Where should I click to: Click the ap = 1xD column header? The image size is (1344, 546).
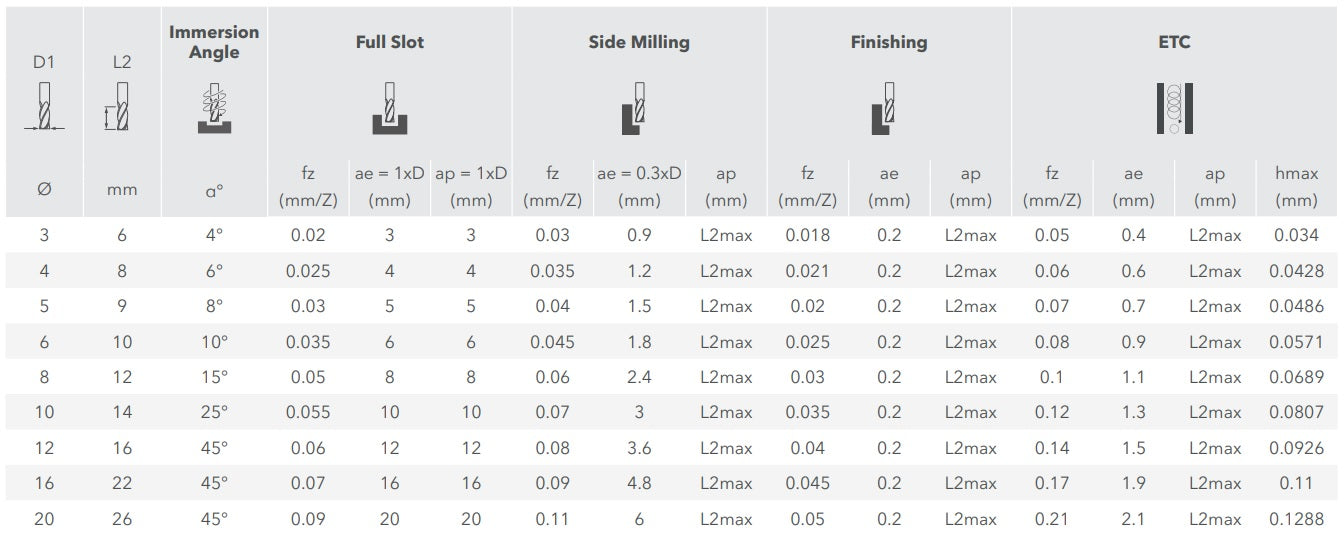pyautogui.click(x=471, y=187)
